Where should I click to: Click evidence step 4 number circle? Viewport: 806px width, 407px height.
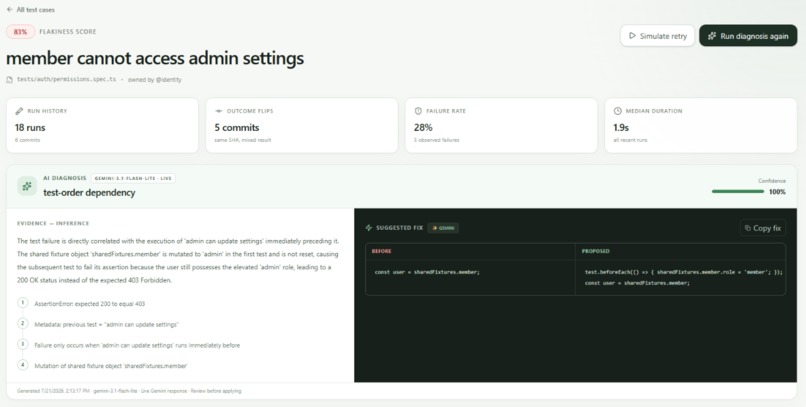tap(23, 364)
